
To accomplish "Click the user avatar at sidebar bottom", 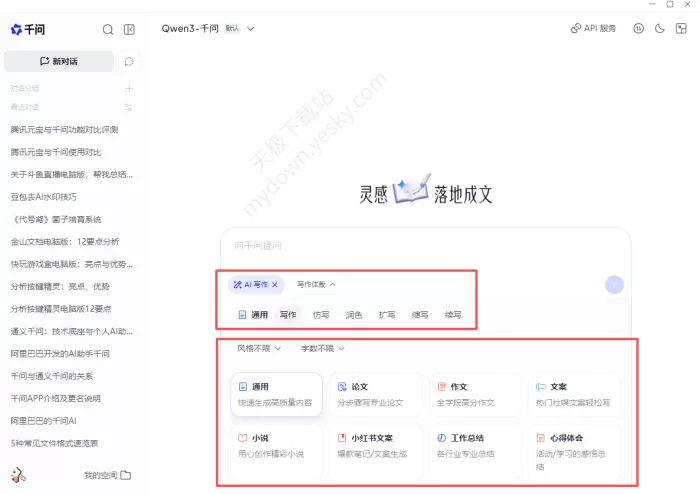I will click(x=18, y=475).
